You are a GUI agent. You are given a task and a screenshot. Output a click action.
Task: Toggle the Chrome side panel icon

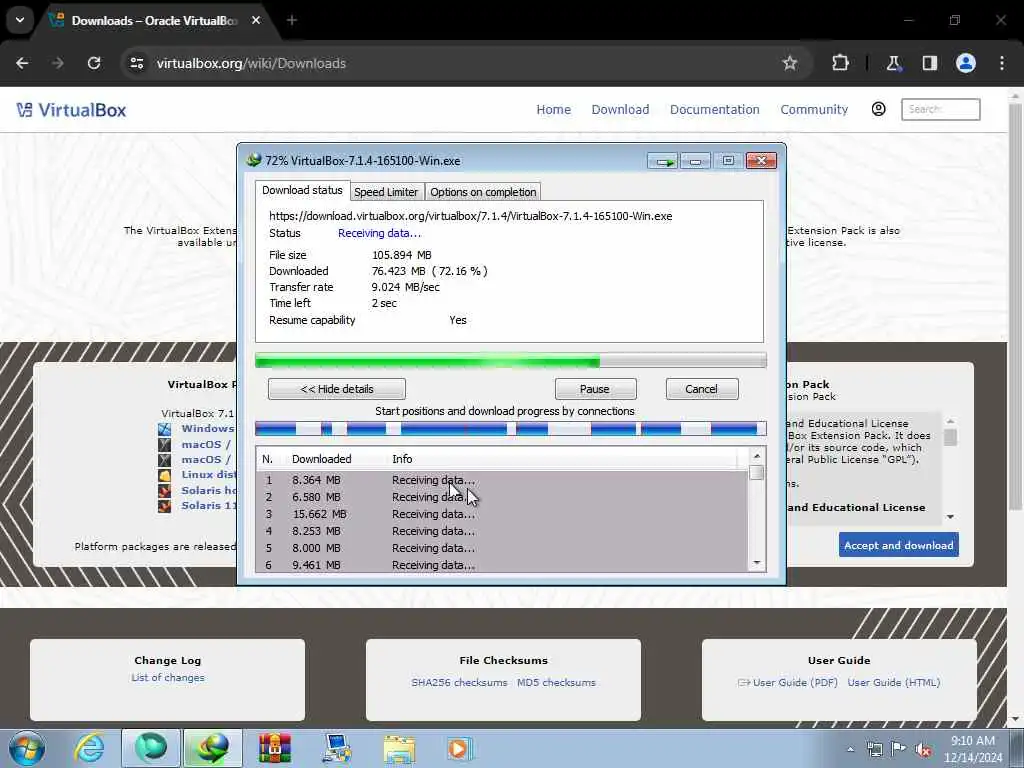pyautogui.click(x=929, y=63)
